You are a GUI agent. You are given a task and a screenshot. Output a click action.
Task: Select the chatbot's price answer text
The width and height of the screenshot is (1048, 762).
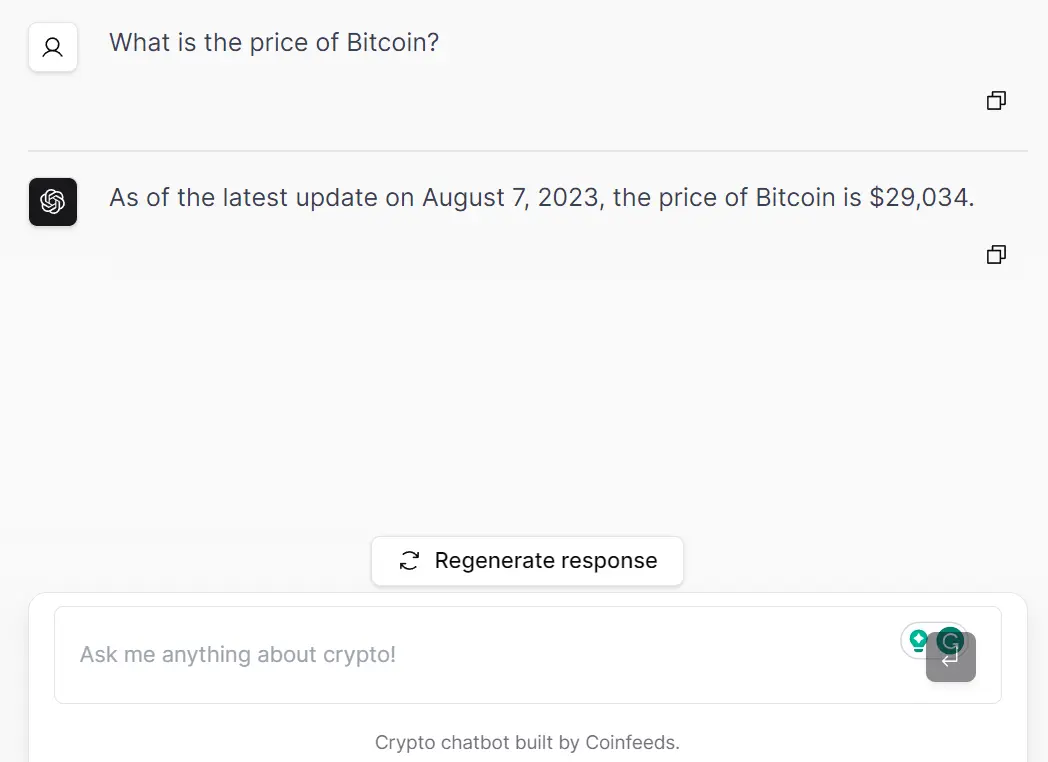[x=543, y=197]
